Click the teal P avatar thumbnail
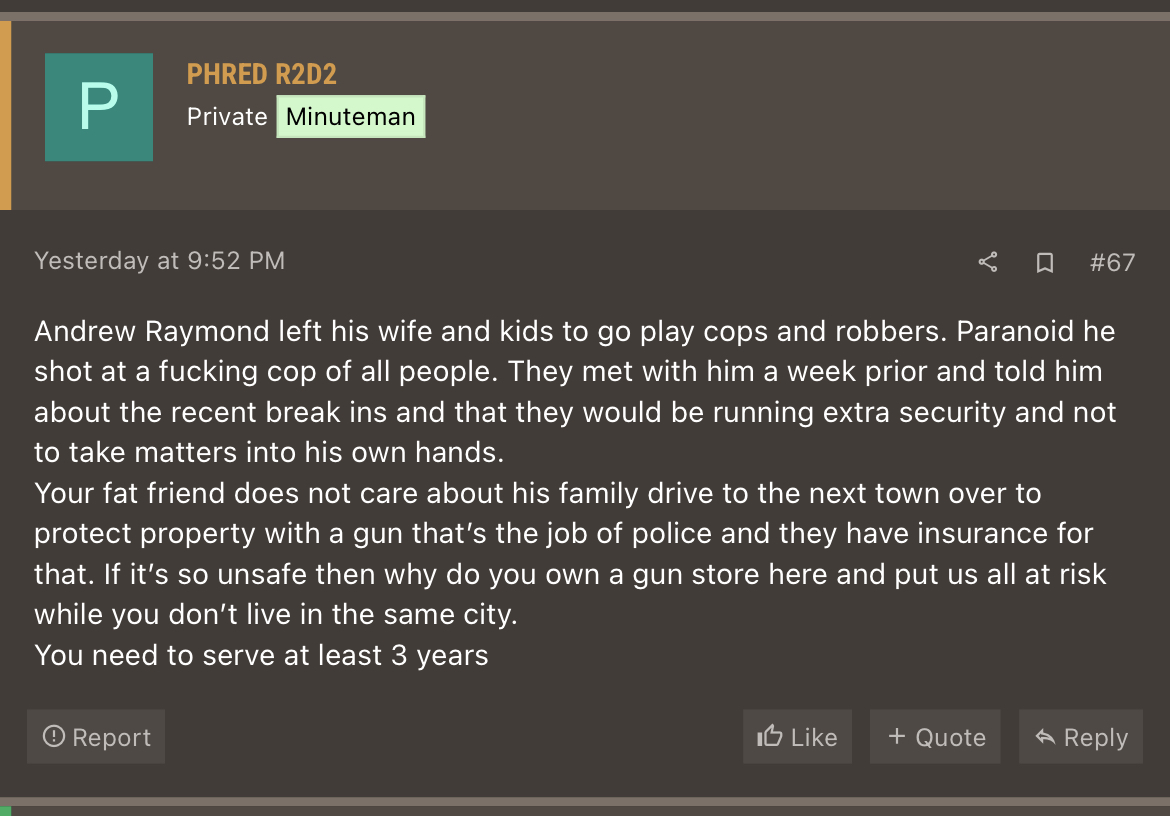1170x816 pixels. [99, 107]
